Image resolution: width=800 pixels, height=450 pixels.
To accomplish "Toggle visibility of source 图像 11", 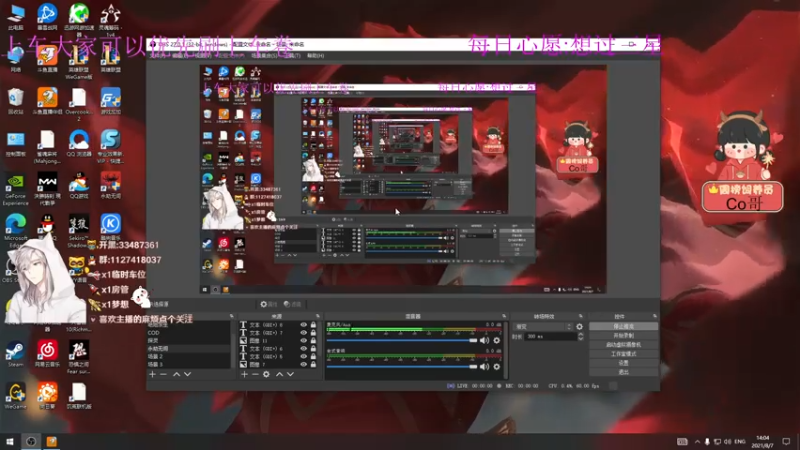I will coord(304,340).
